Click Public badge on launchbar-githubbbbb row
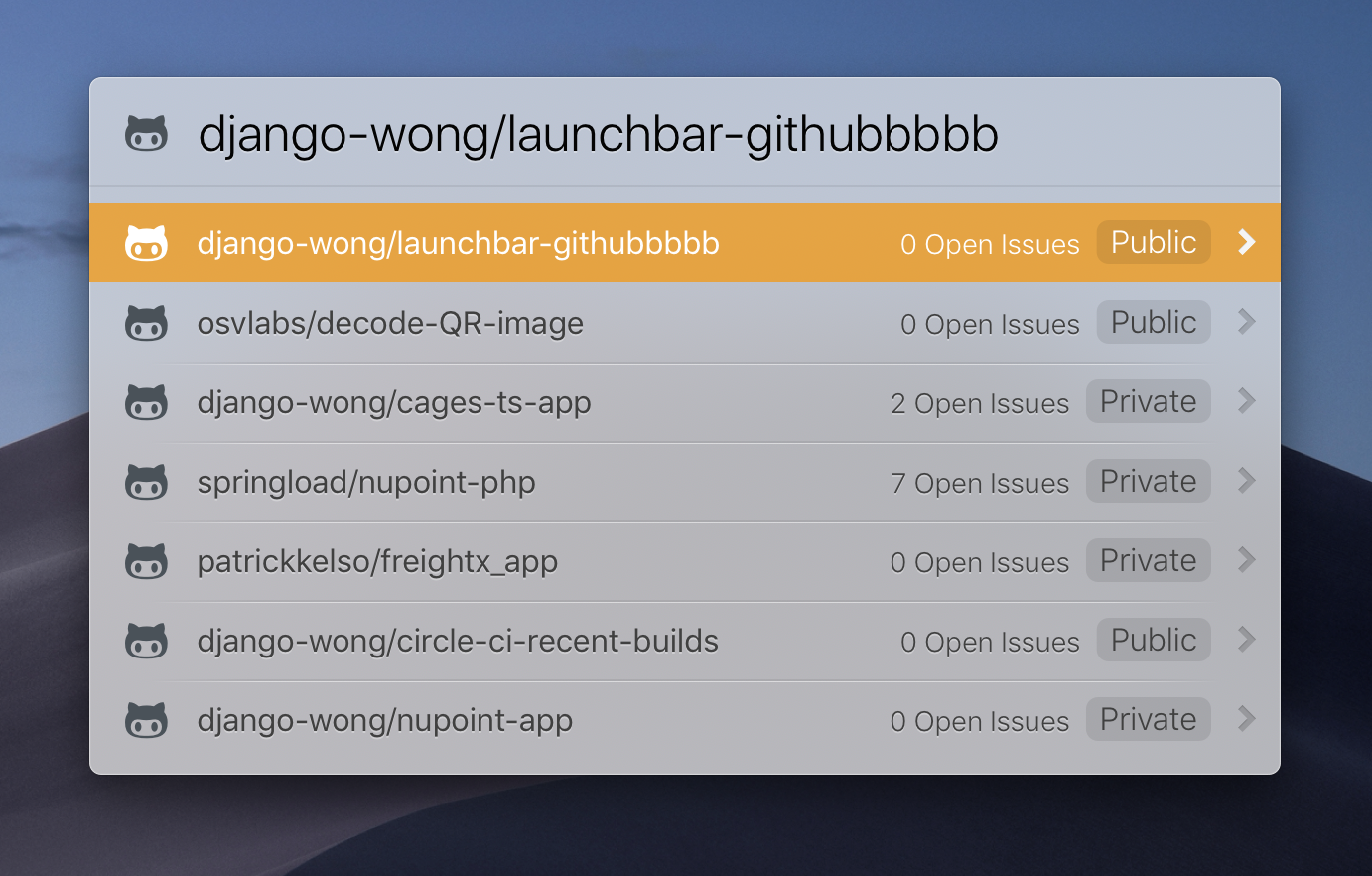 pyautogui.click(x=1154, y=242)
